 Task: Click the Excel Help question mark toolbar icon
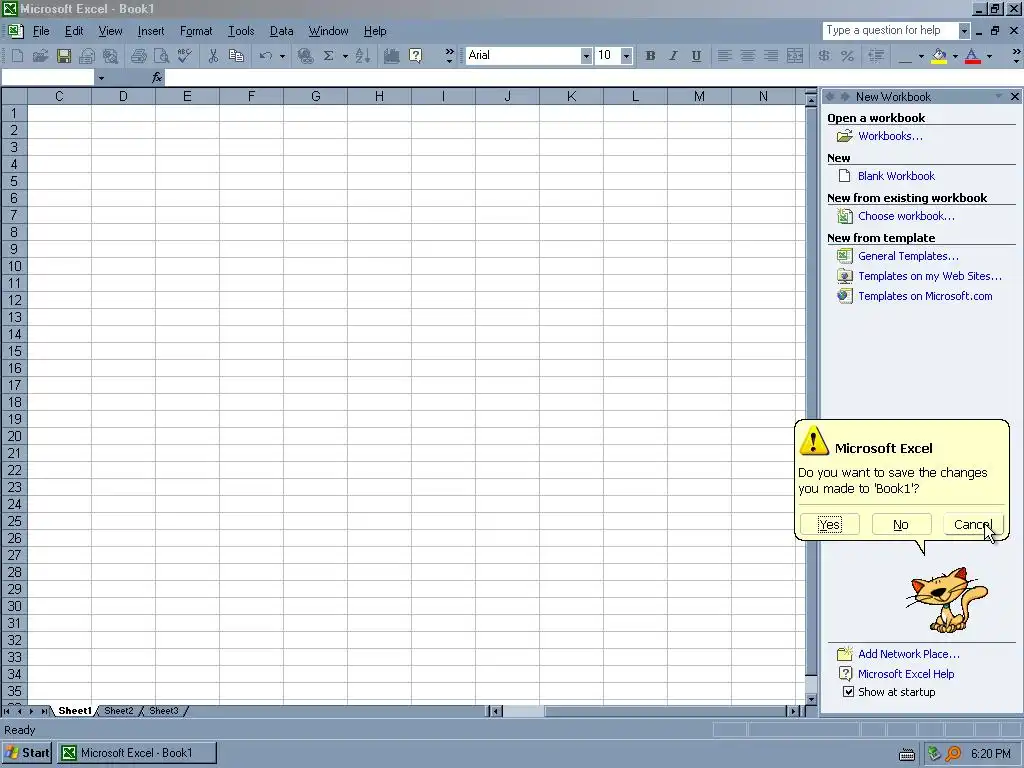[x=415, y=56]
